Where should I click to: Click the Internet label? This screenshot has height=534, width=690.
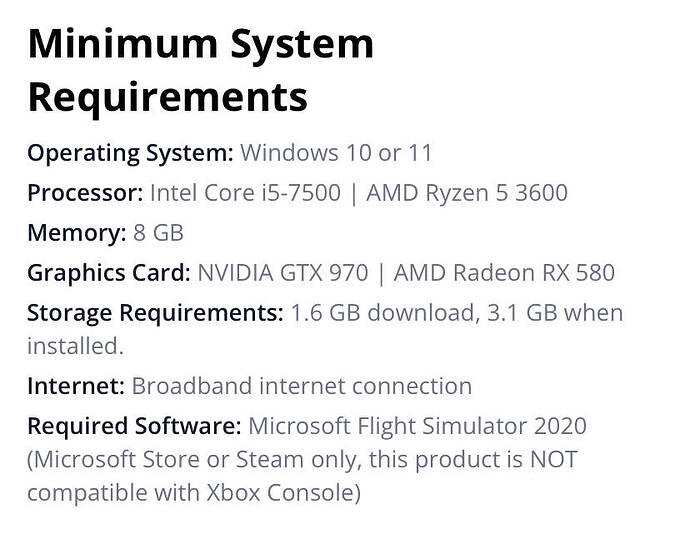tap(76, 386)
